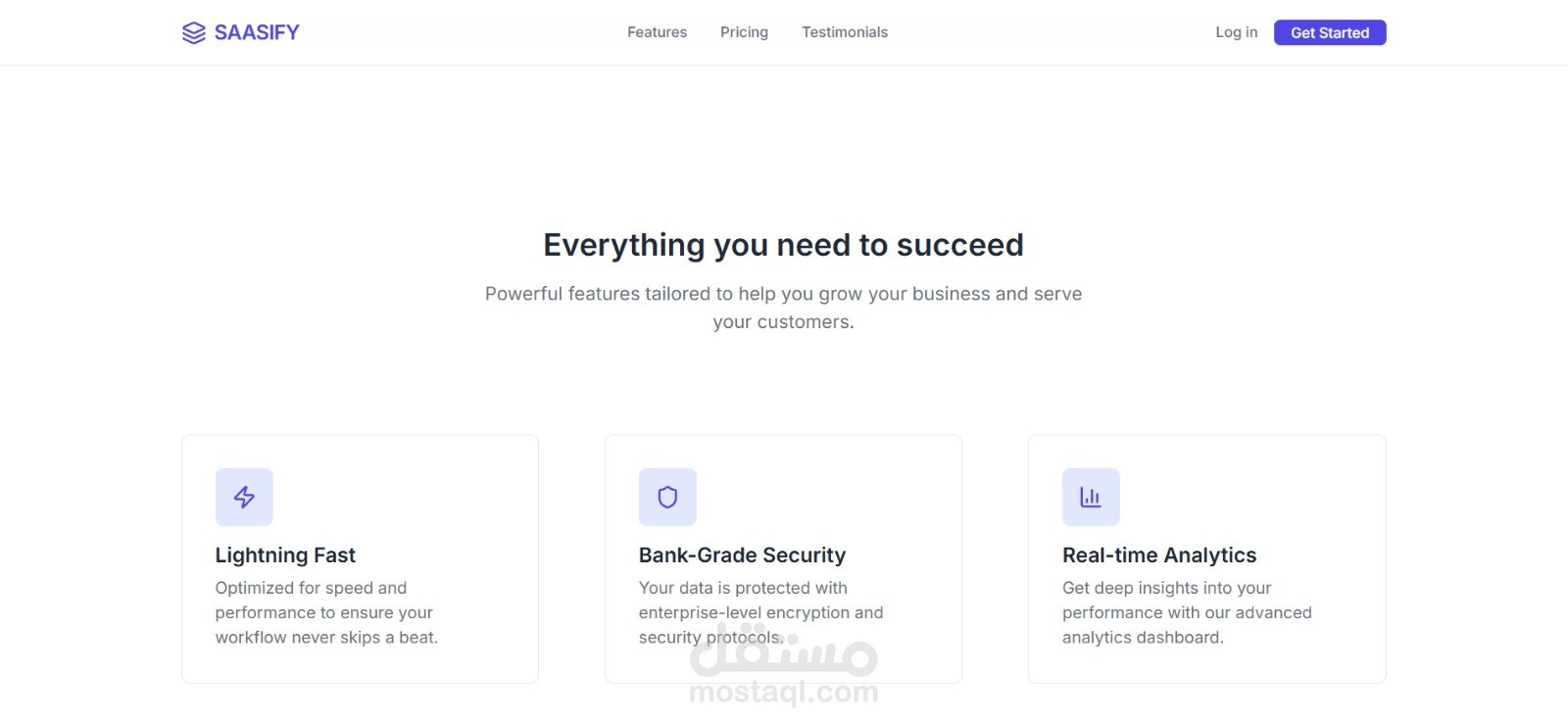
Task: Click the SAASIFY brand name text
Action: (x=257, y=33)
